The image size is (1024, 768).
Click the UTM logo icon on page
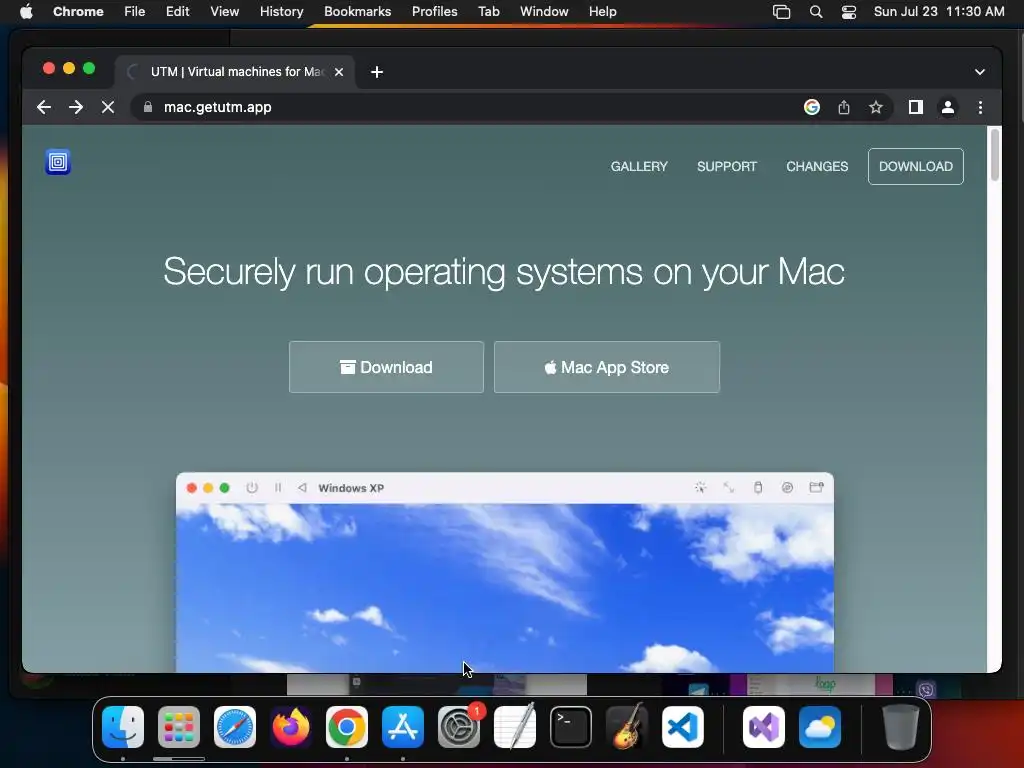click(57, 162)
